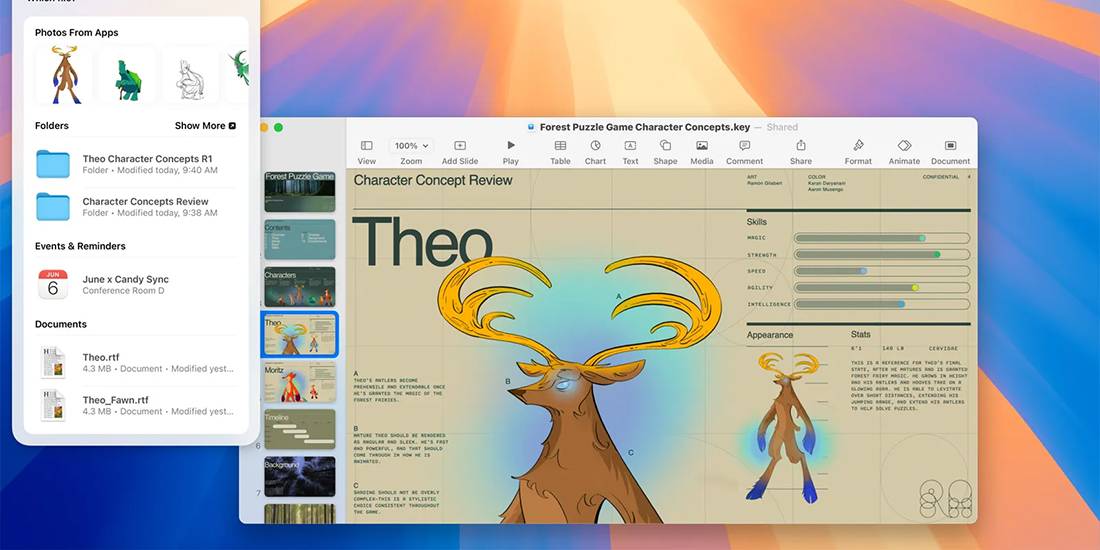
Task: Click the Theo title text on slide
Action: [x=422, y=241]
